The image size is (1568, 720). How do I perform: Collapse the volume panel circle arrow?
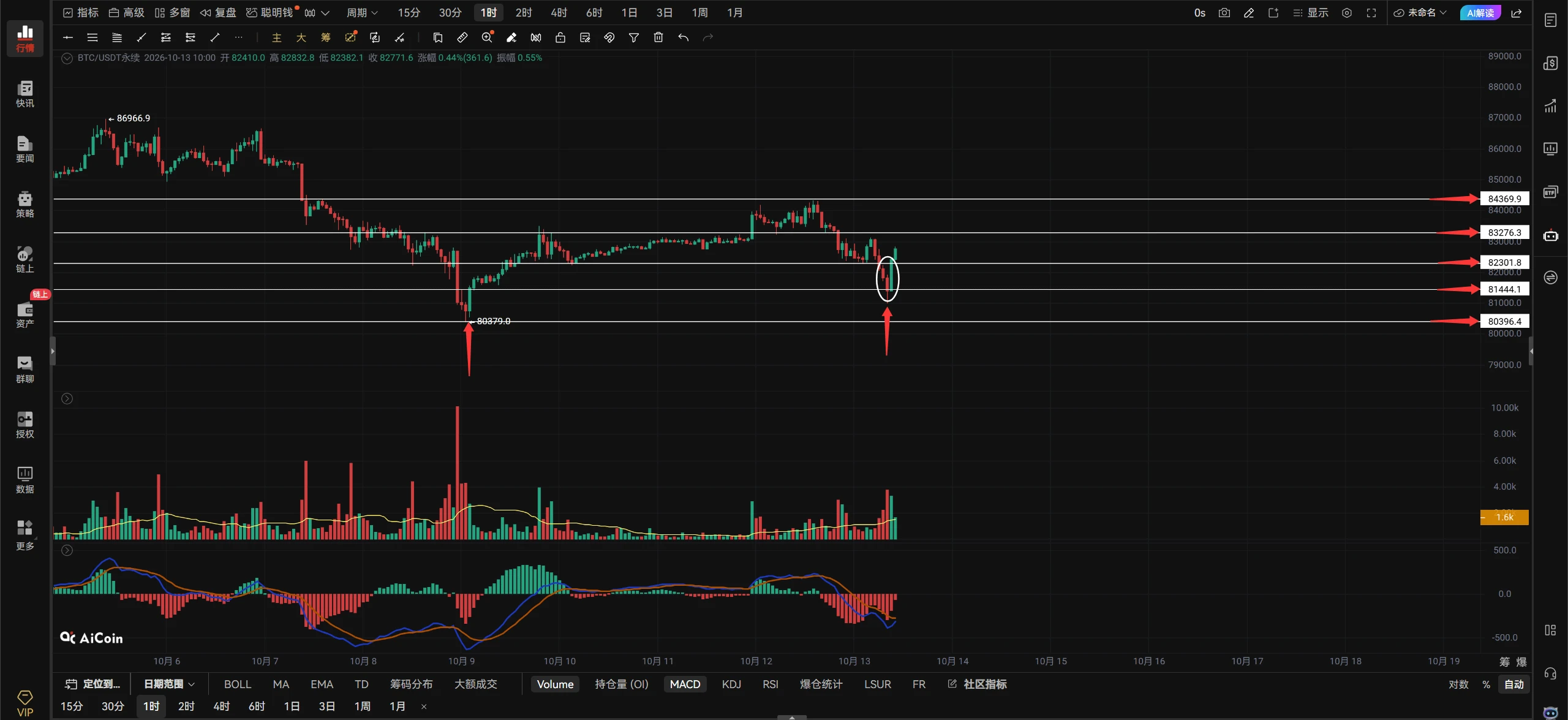(67, 399)
